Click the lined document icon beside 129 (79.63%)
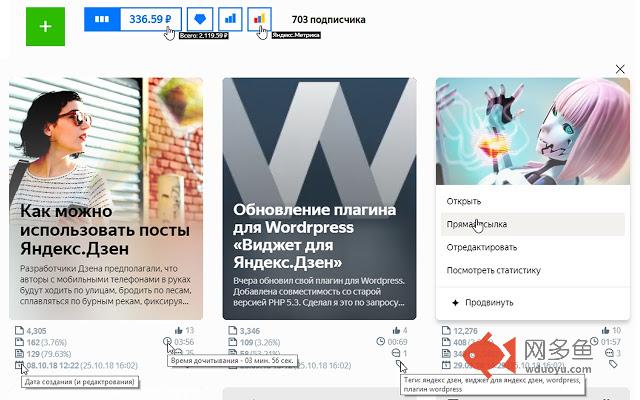 19,353
